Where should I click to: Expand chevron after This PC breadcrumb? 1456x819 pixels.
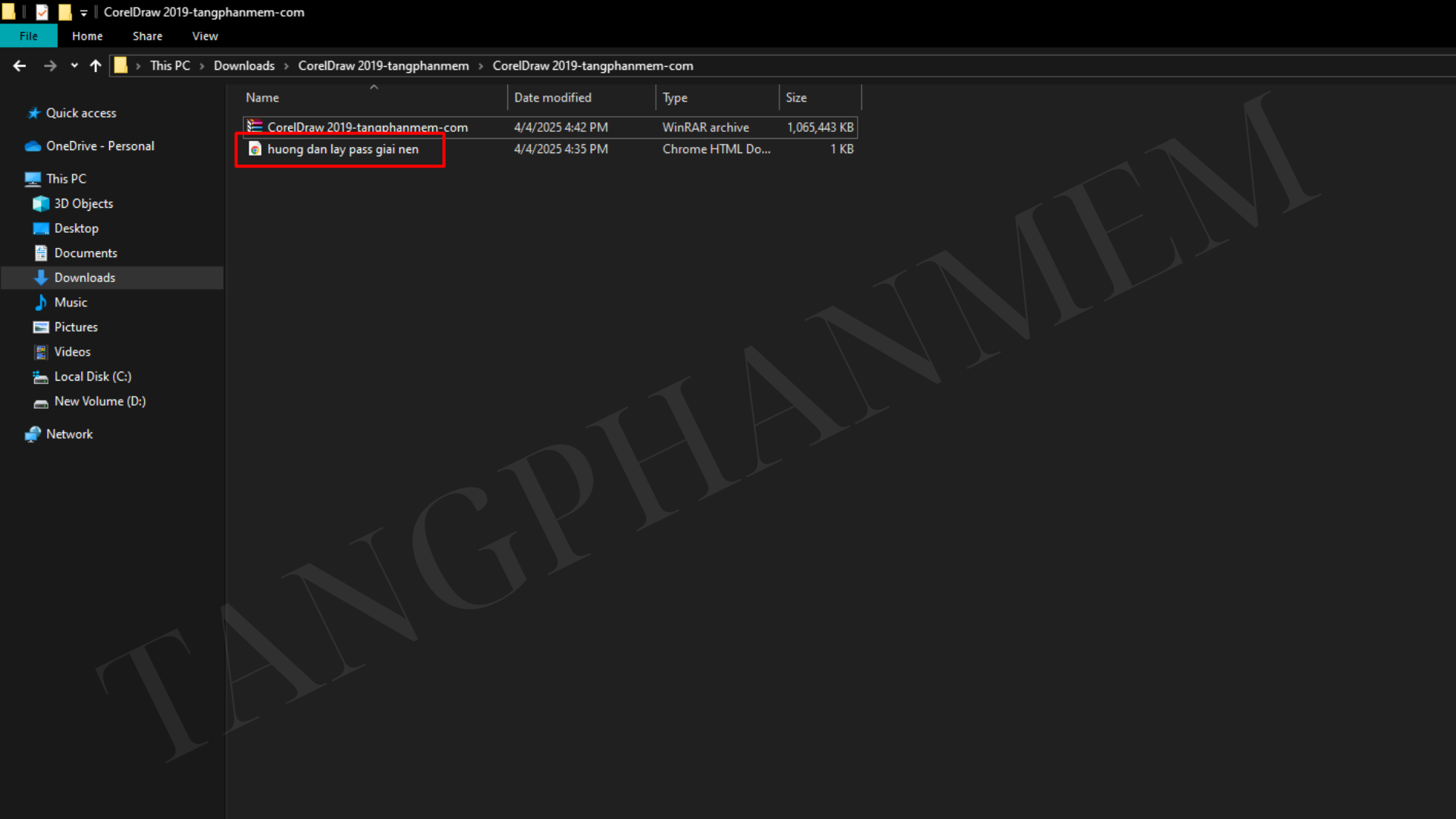coord(202,66)
